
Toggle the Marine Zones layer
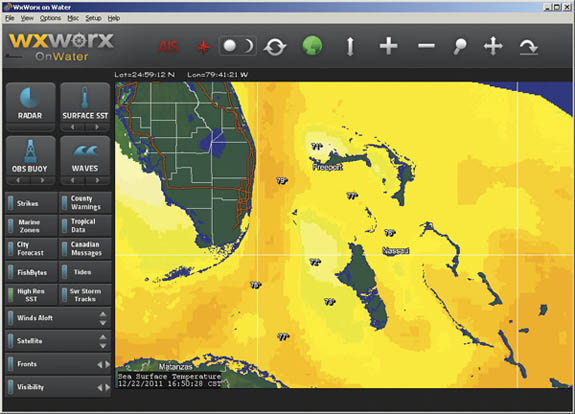31,226
